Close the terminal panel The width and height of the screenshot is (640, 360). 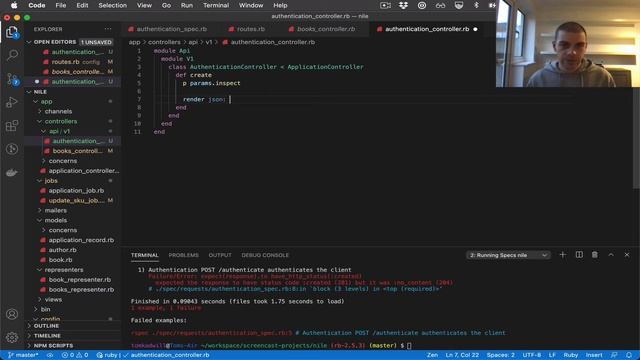[x=627, y=255]
